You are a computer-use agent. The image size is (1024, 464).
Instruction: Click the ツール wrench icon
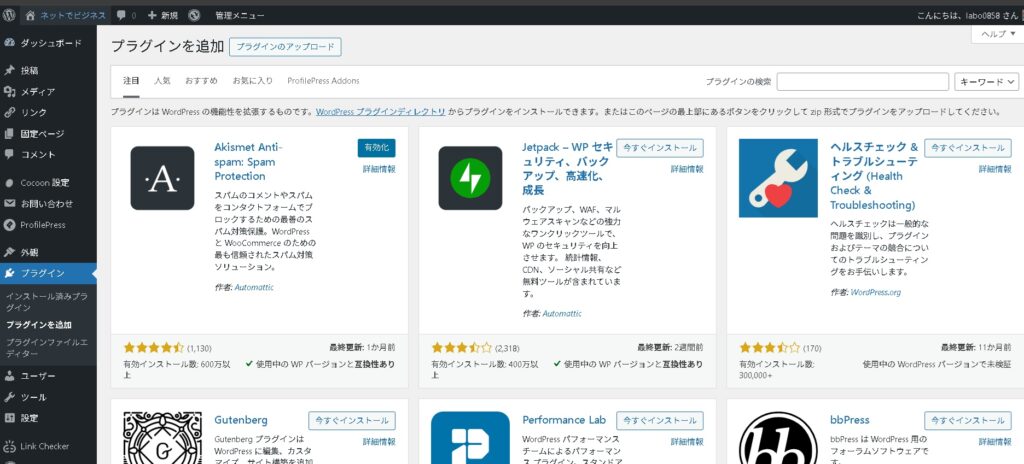point(9,397)
